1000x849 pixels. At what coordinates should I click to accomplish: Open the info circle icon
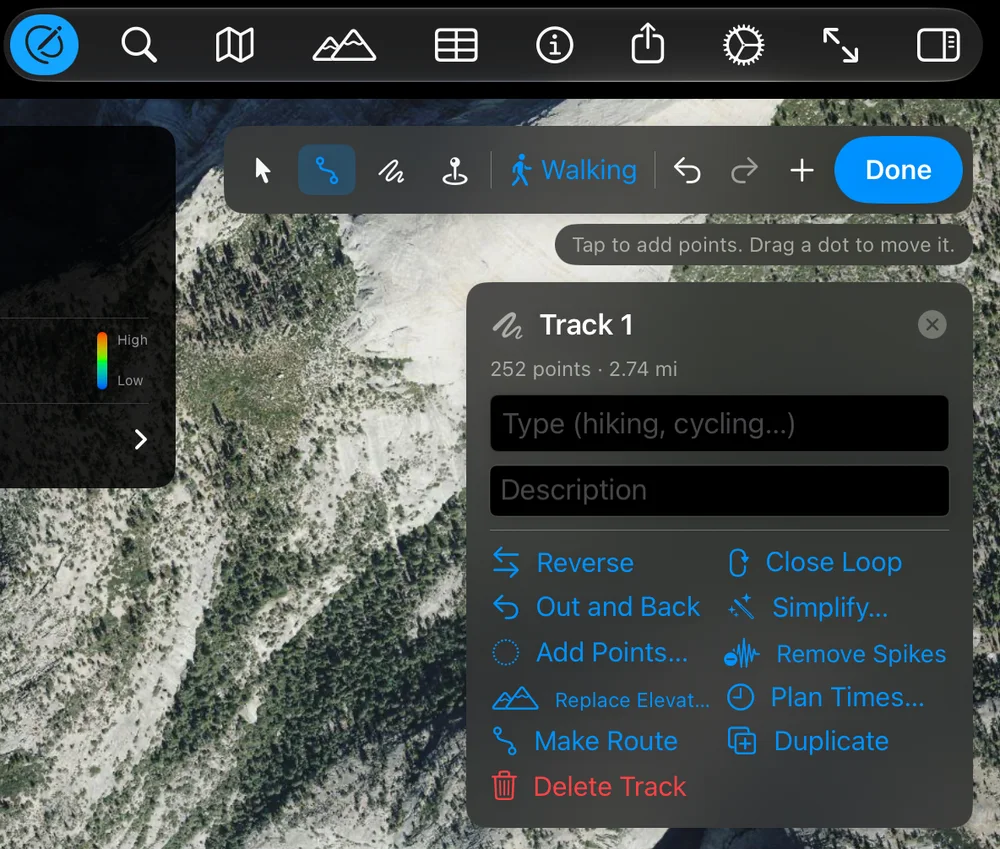554,45
